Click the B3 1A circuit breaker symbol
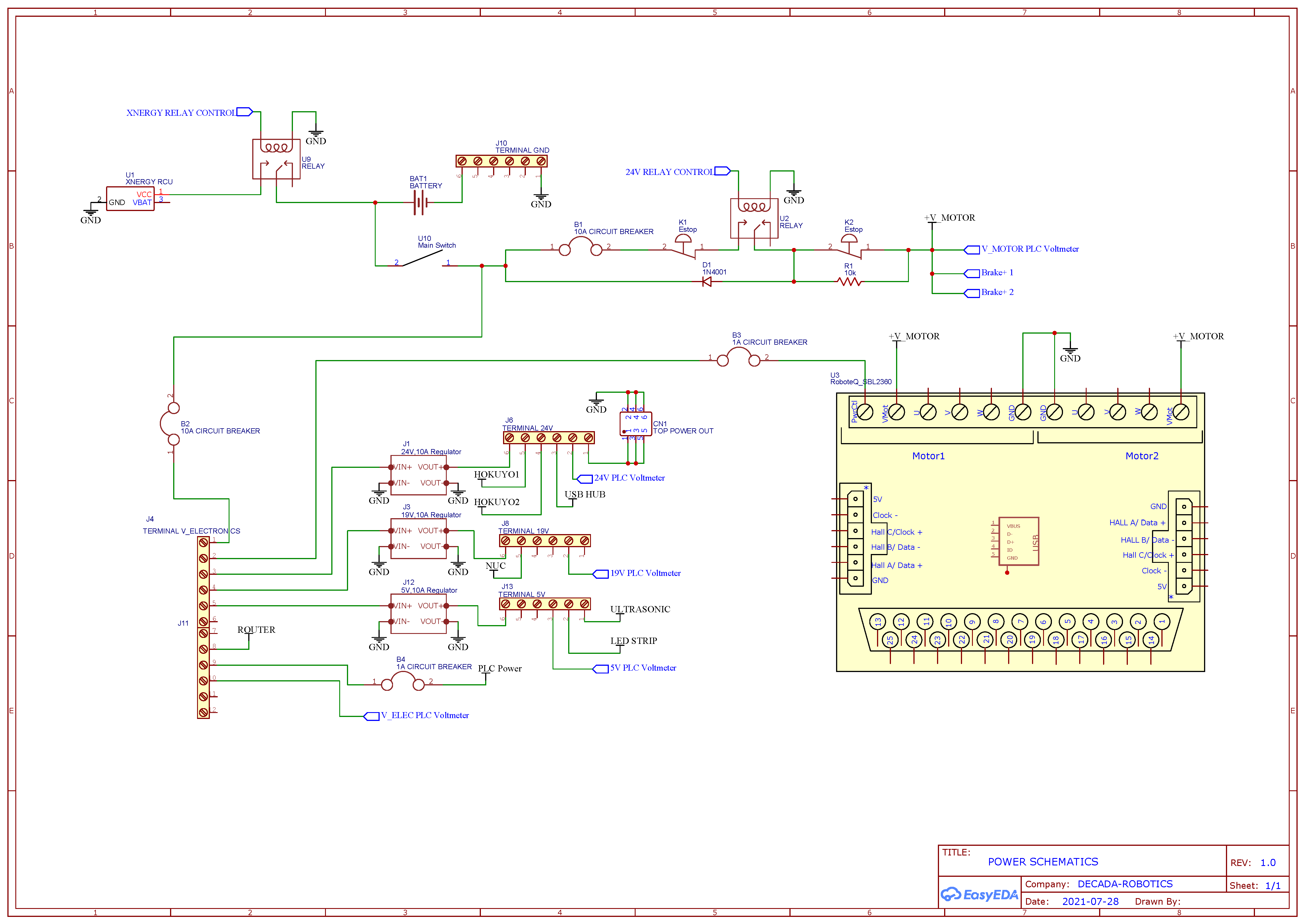 (x=739, y=358)
